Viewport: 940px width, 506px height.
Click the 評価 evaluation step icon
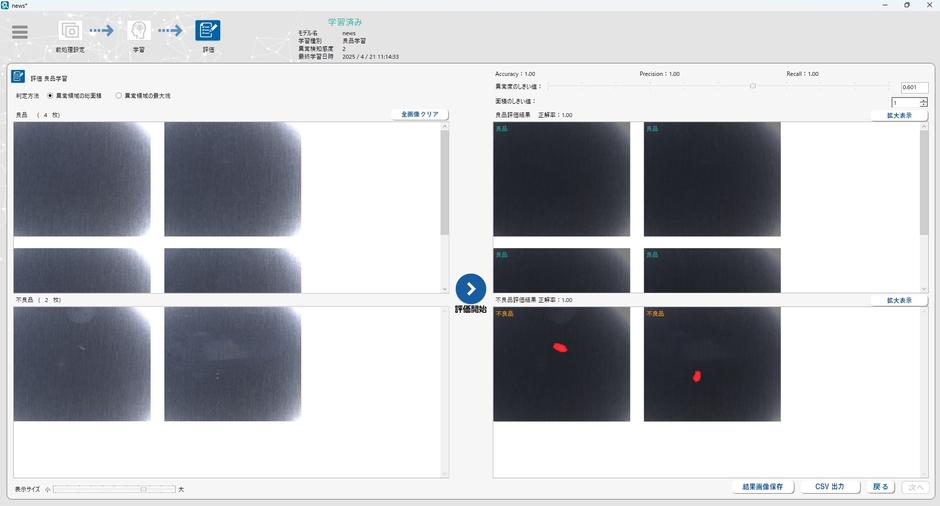[208, 31]
